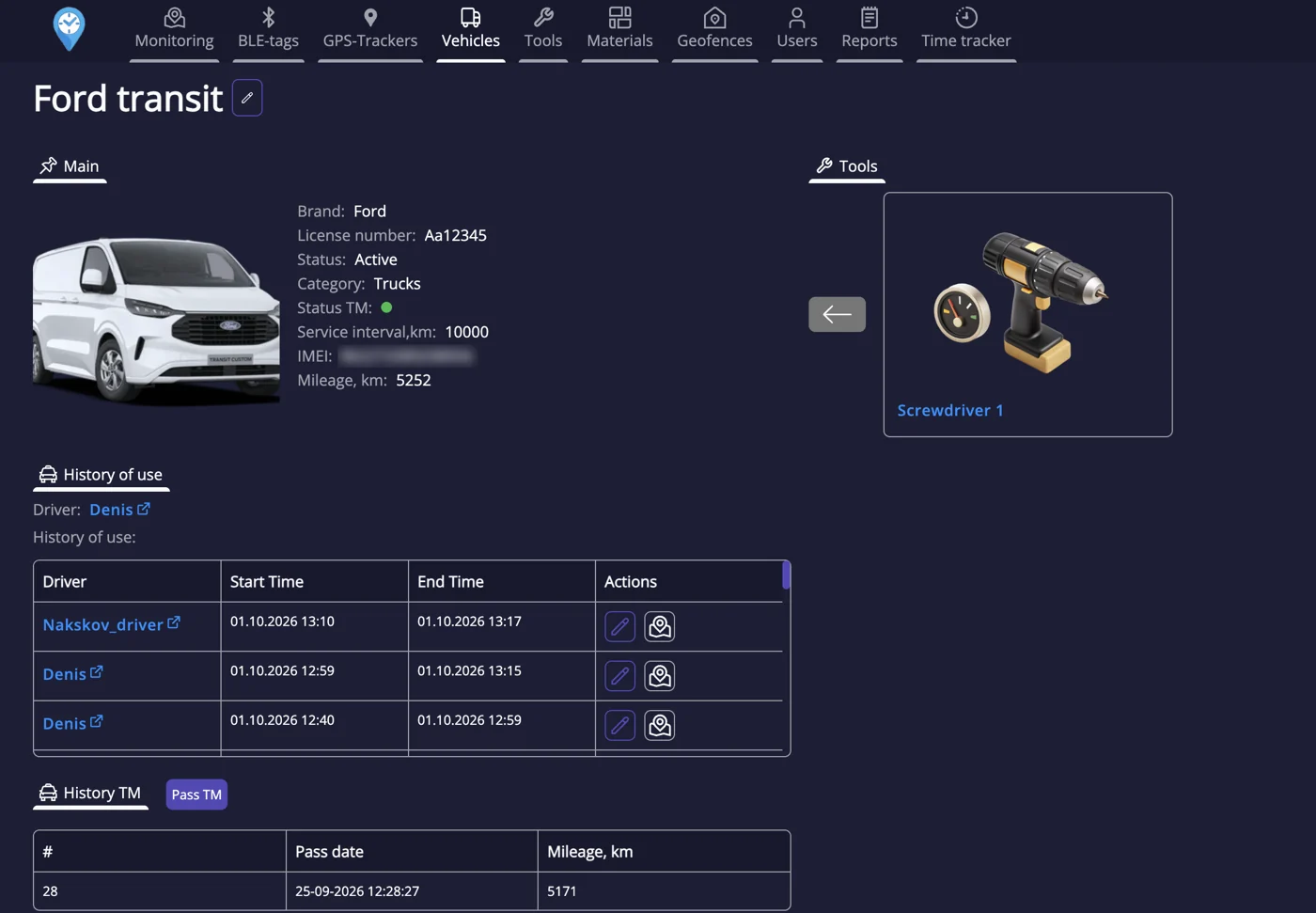The width and height of the screenshot is (1316, 913).
Task: Click the green Status TM indicator
Action: pos(386,307)
